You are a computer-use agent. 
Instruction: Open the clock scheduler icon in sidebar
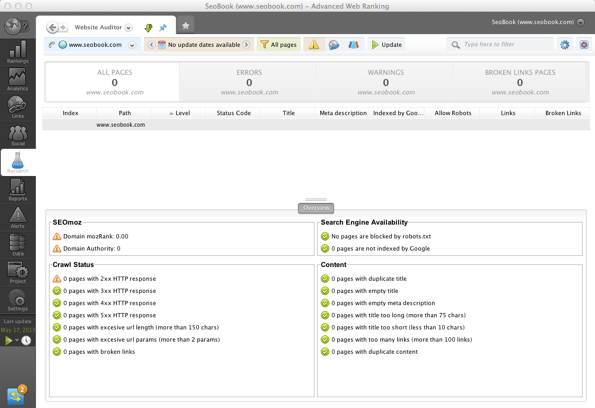(26, 340)
